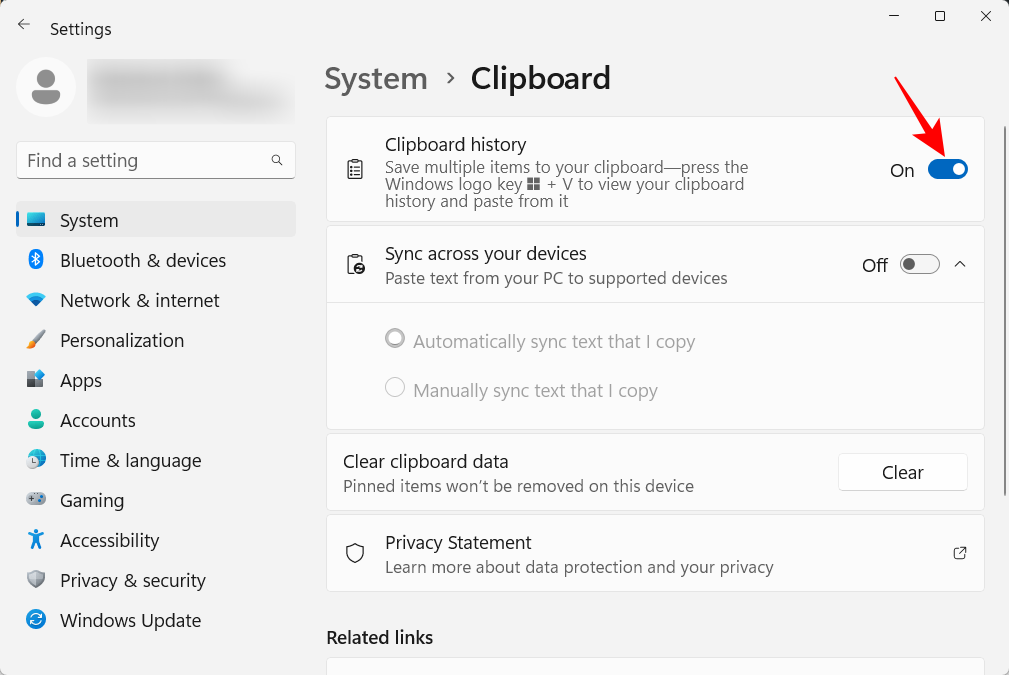Enable Sync across your devices

(x=919, y=264)
